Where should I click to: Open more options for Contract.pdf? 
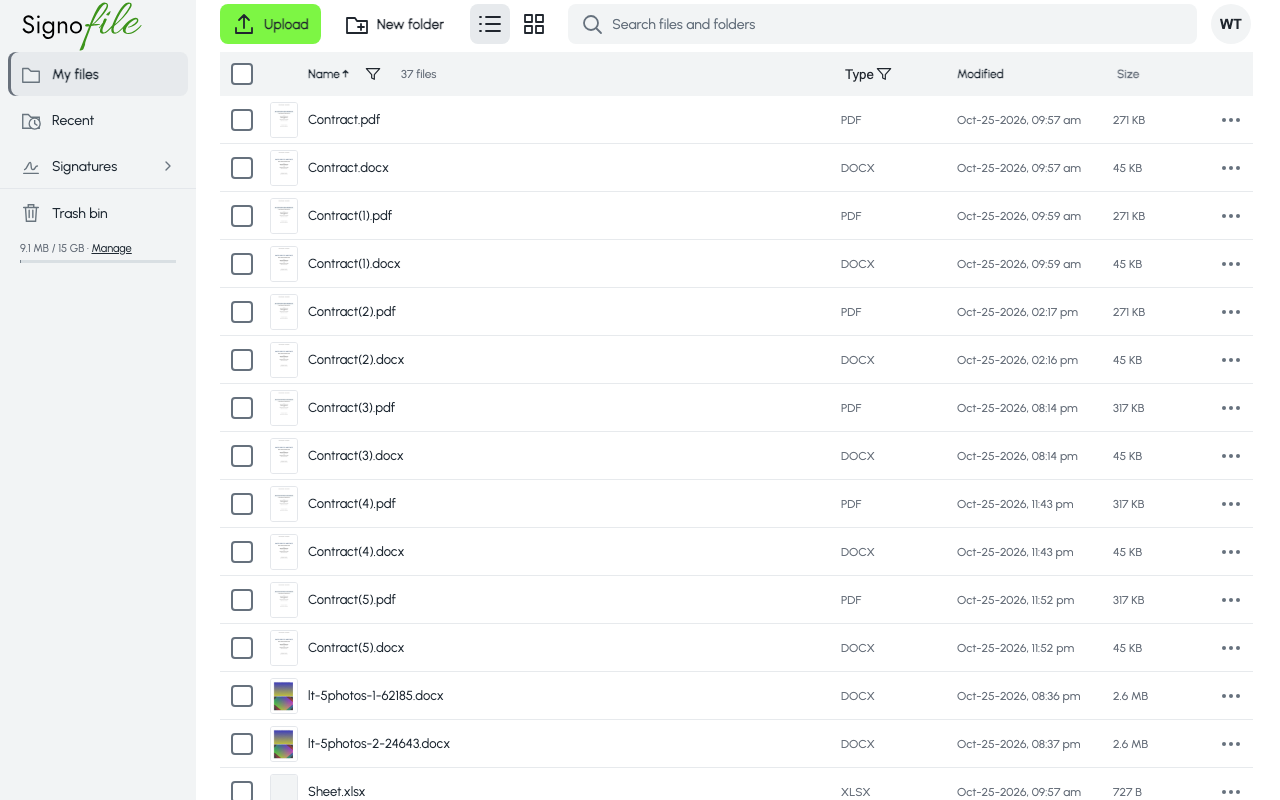click(1231, 120)
